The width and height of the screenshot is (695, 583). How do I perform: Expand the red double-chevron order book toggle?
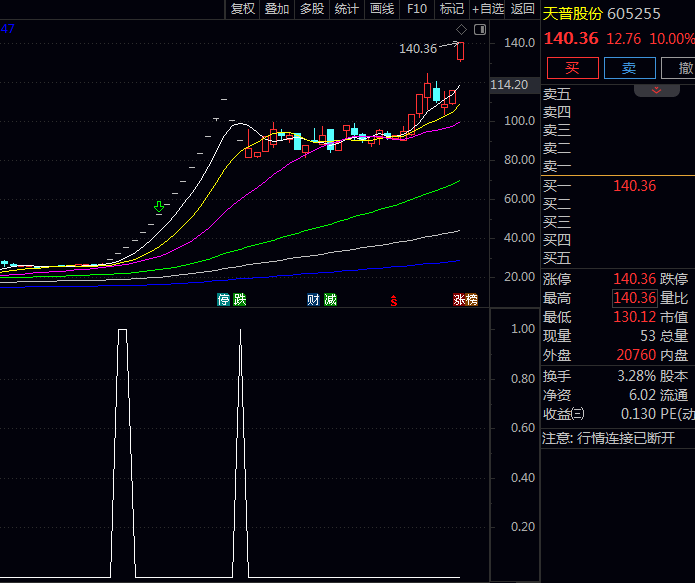(657, 91)
